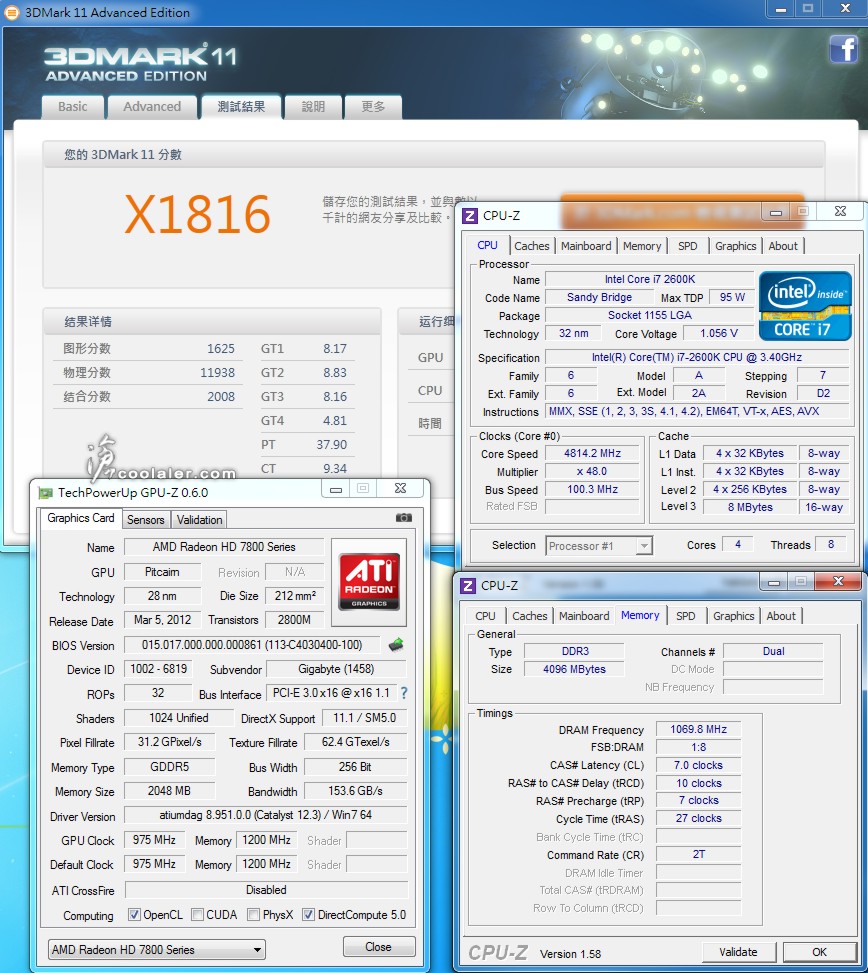Click the Memory Size value 2048 MB
Screen dimensions: 868x973
click(169, 791)
